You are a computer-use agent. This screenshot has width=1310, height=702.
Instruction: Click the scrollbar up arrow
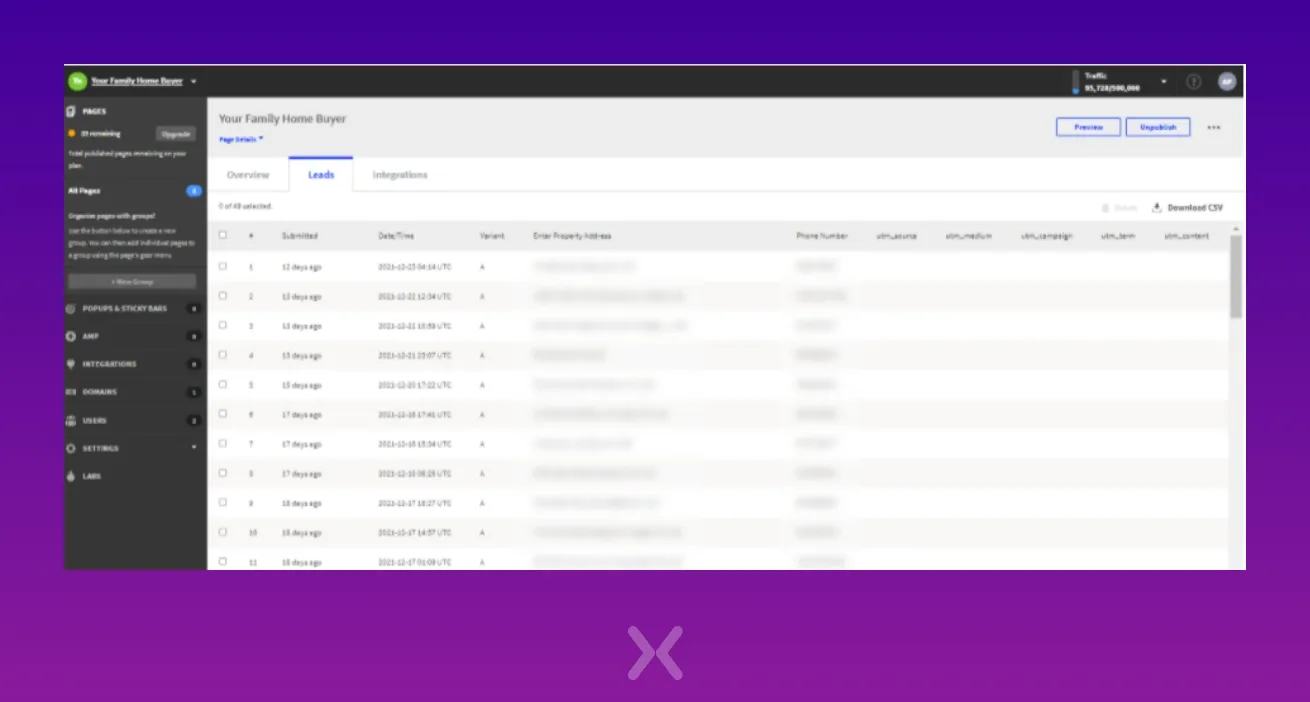[x=1236, y=229]
